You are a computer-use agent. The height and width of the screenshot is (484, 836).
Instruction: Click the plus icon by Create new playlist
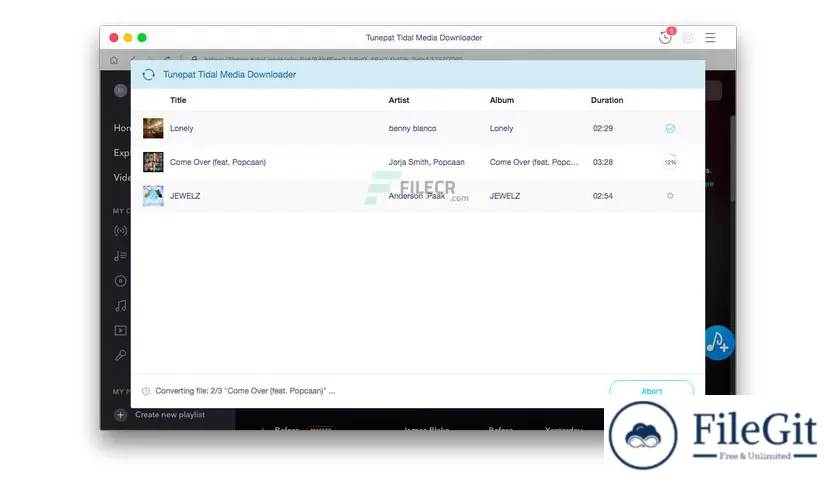point(120,415)
